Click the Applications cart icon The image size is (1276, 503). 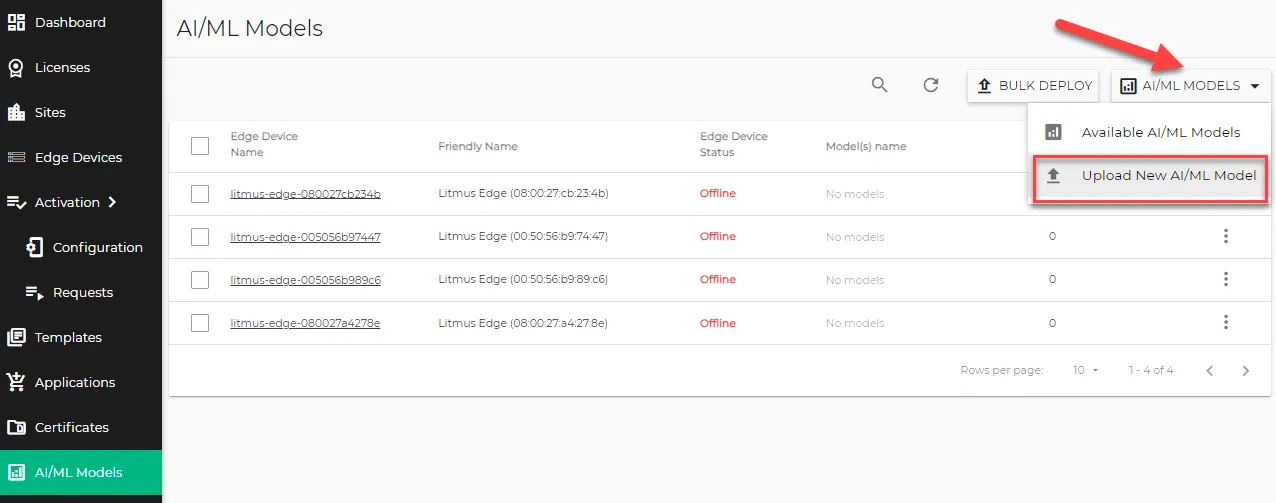(16, 382)
